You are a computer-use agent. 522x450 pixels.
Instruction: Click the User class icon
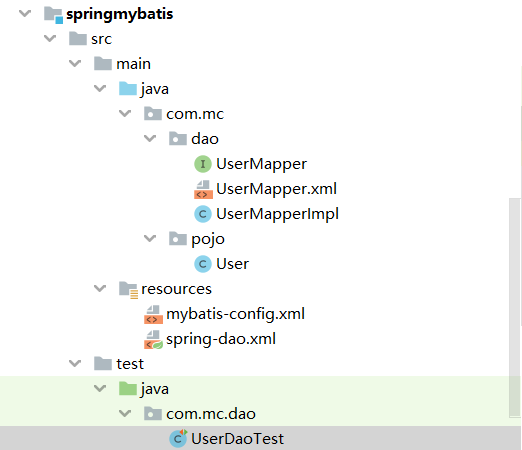coord(203,264)
